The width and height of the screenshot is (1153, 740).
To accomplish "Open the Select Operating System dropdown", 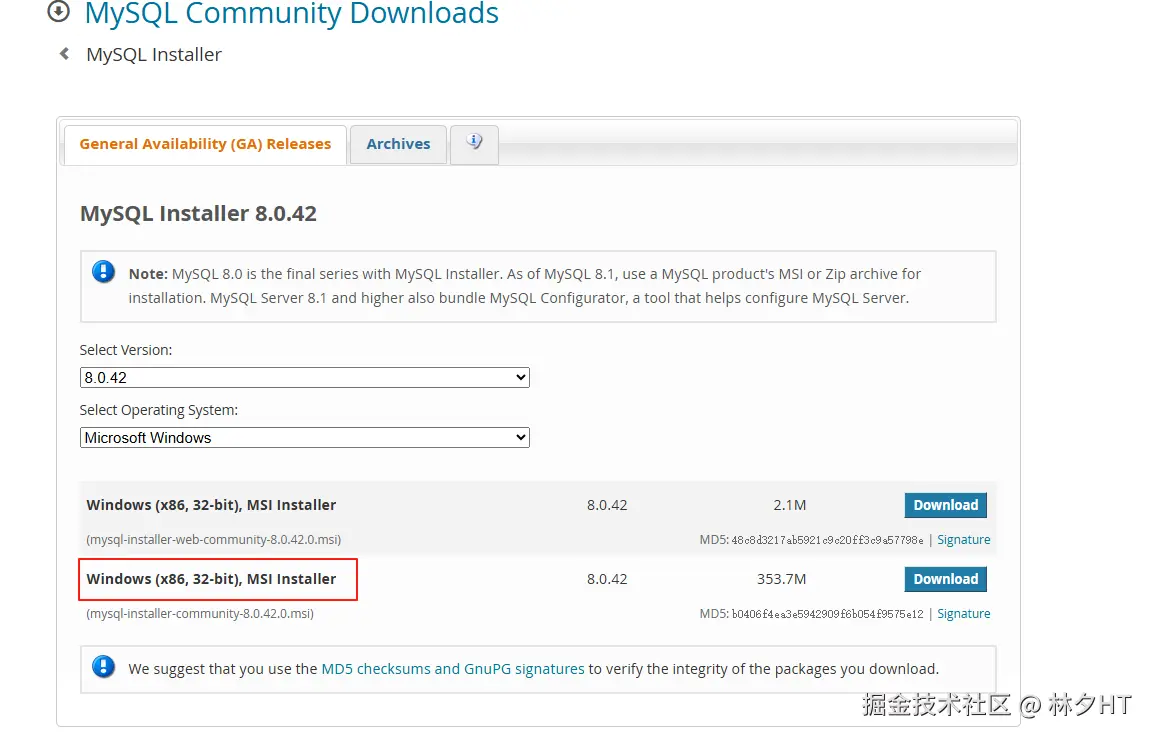I will point(304,438).
